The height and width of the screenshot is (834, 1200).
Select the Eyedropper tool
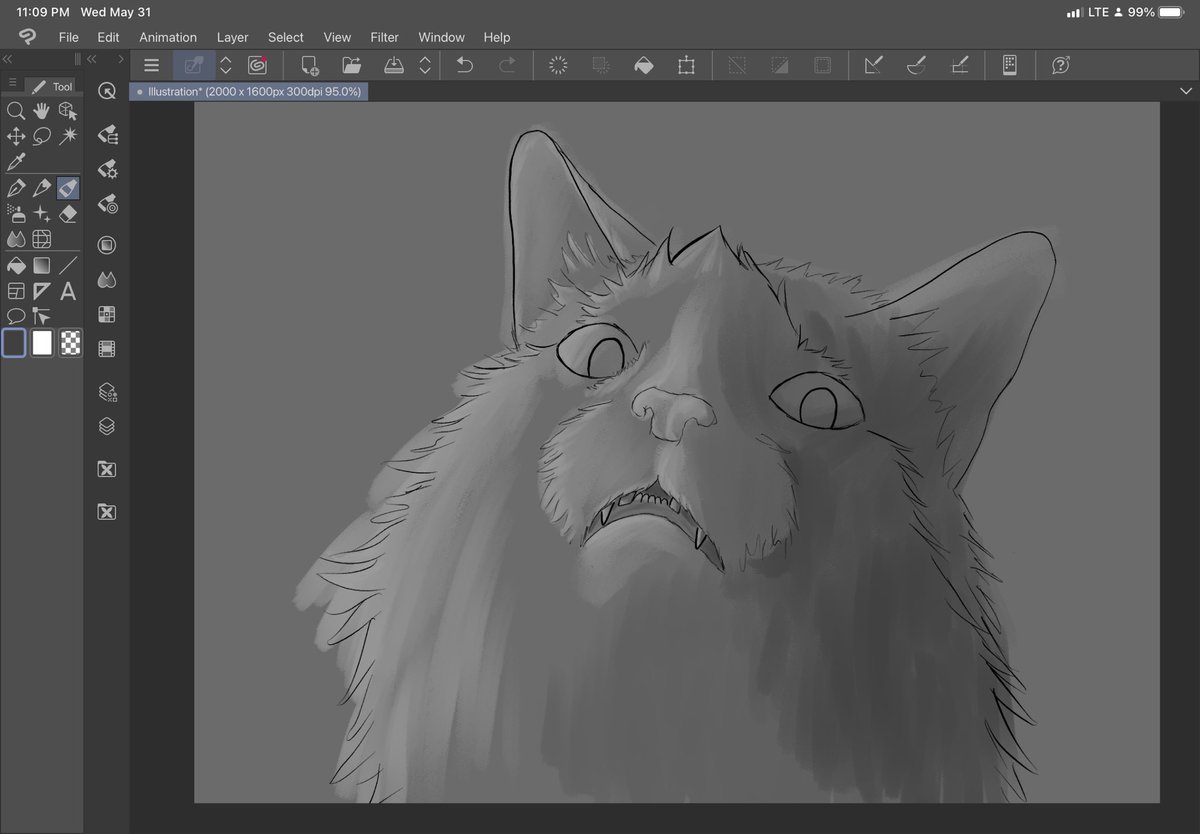(15, 162)
